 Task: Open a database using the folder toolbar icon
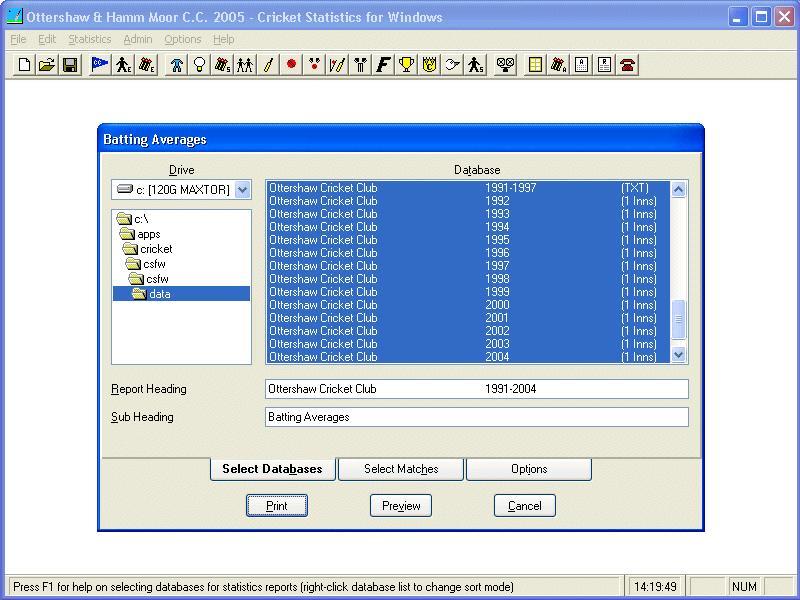coord(47,64)
